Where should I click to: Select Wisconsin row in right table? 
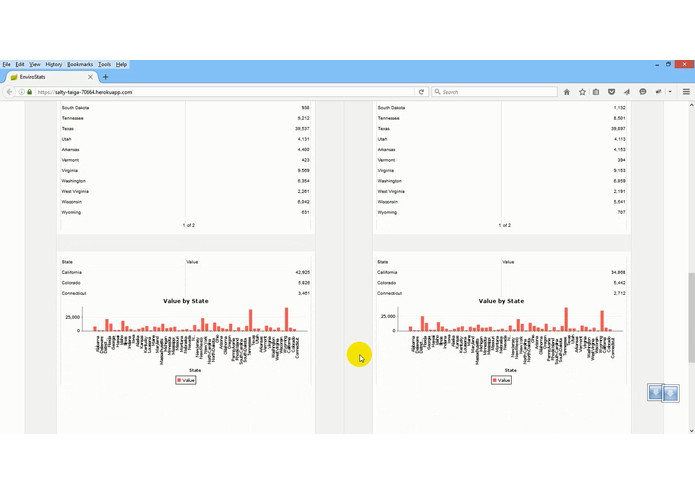tap(501, 202)
